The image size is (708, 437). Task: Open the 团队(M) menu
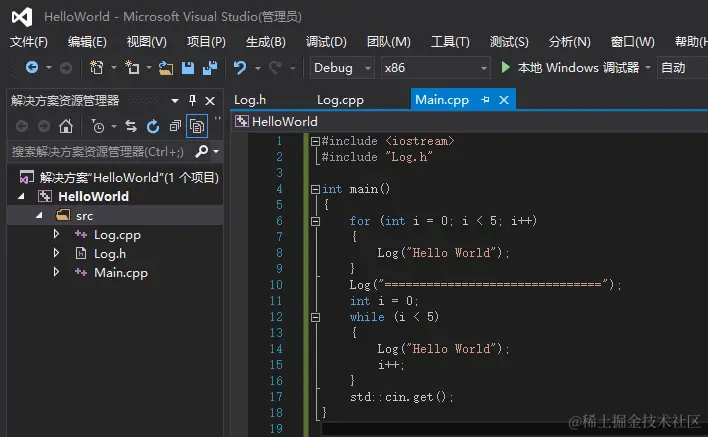(x=389, y=42)
